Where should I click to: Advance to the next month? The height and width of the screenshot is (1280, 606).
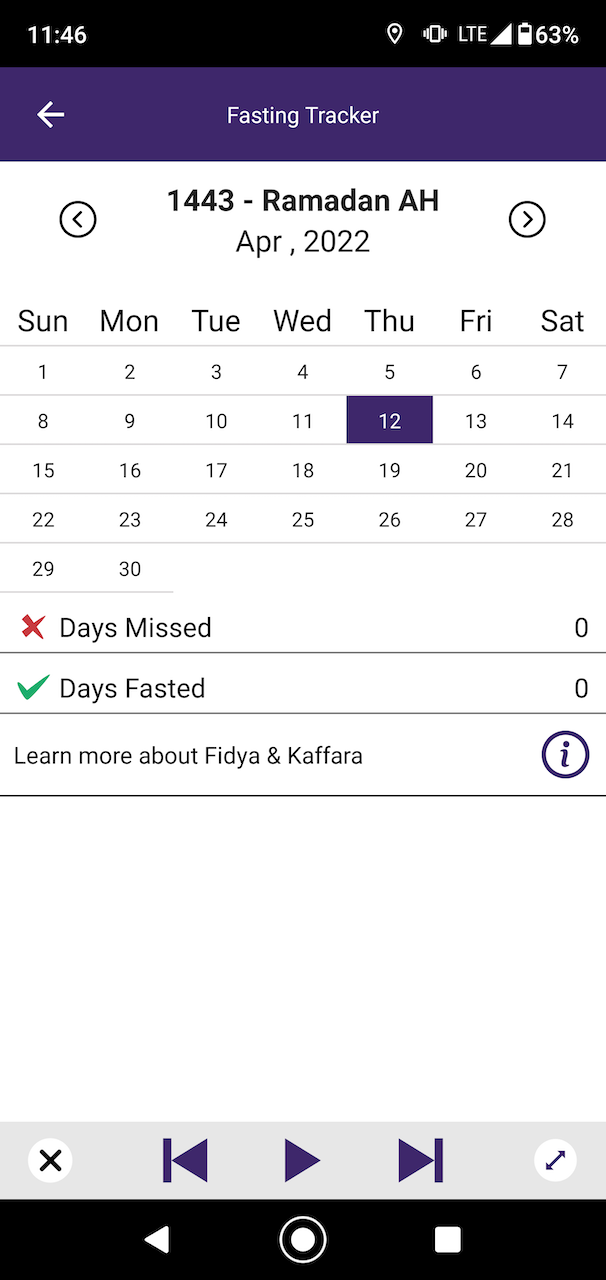527,219
